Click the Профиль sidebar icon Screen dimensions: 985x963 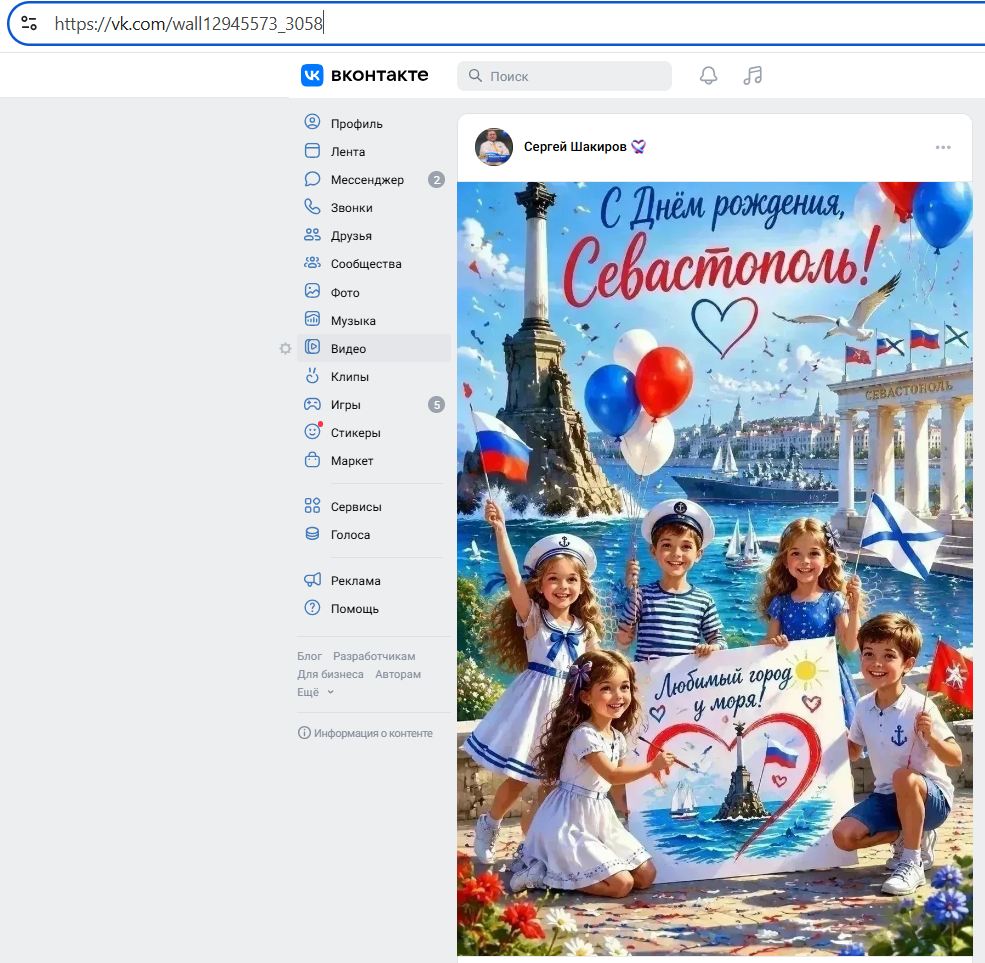click(x=312, y=122)
